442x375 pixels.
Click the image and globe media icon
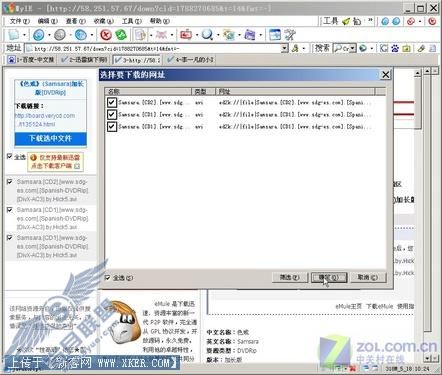(x=229, y=34)
